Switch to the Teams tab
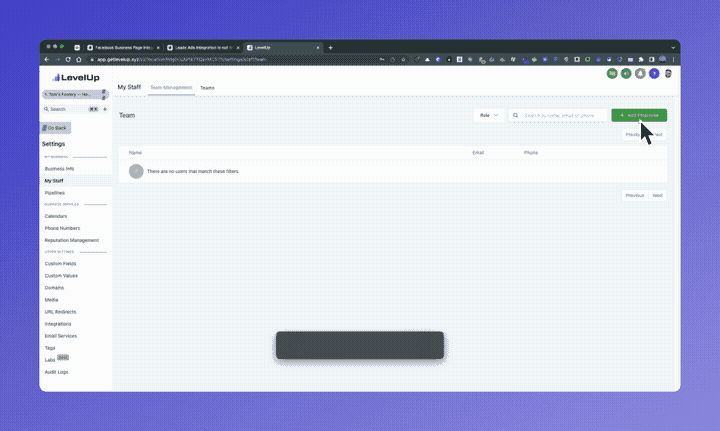720x431 pixels. coord(207,88)
